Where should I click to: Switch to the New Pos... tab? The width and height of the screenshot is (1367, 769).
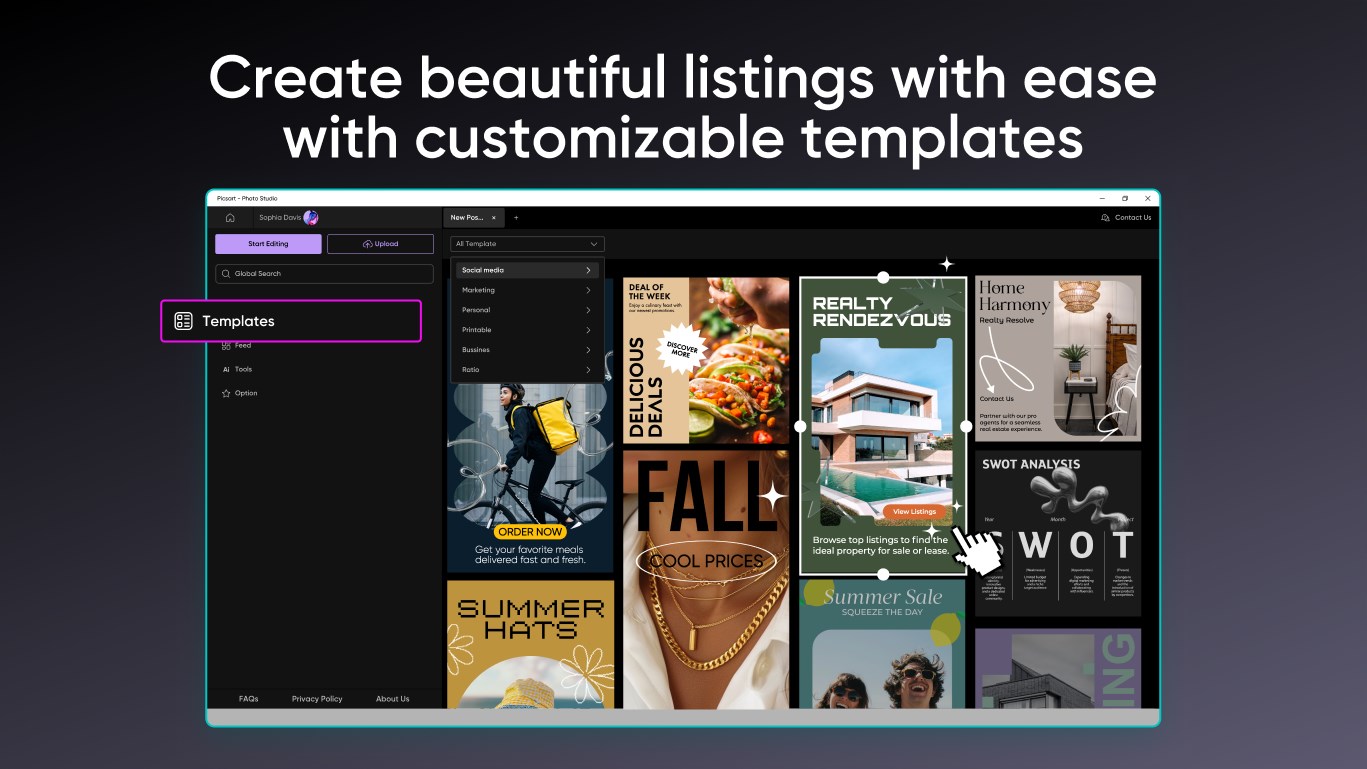468,217
